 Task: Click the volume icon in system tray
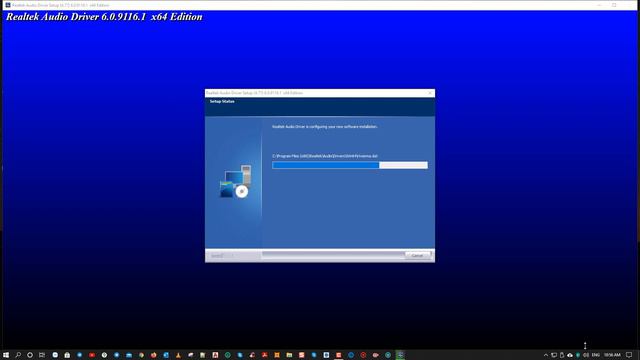point(586,355)
